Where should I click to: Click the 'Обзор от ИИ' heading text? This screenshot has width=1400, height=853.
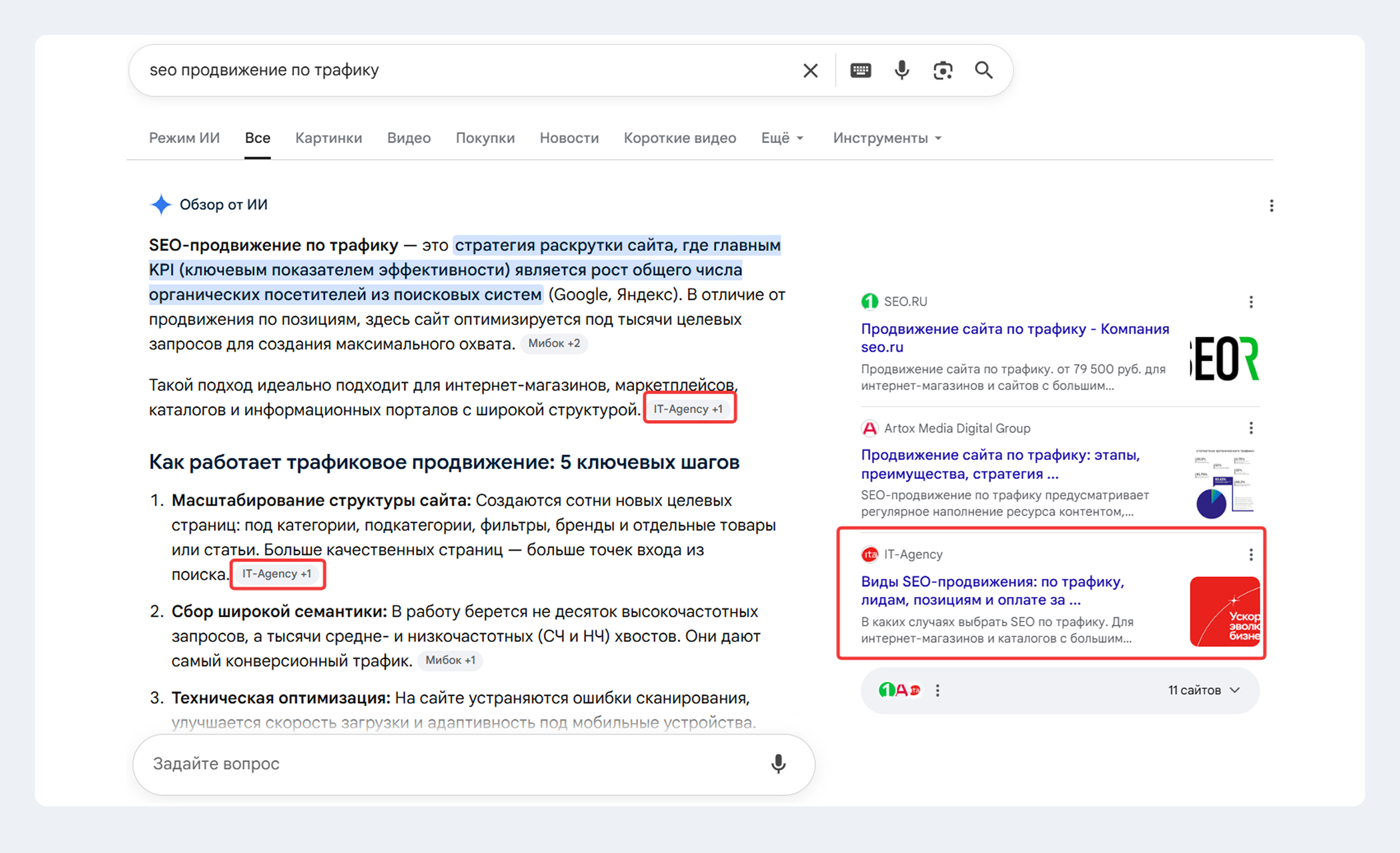pyautogui.click(x=223, y=205)
